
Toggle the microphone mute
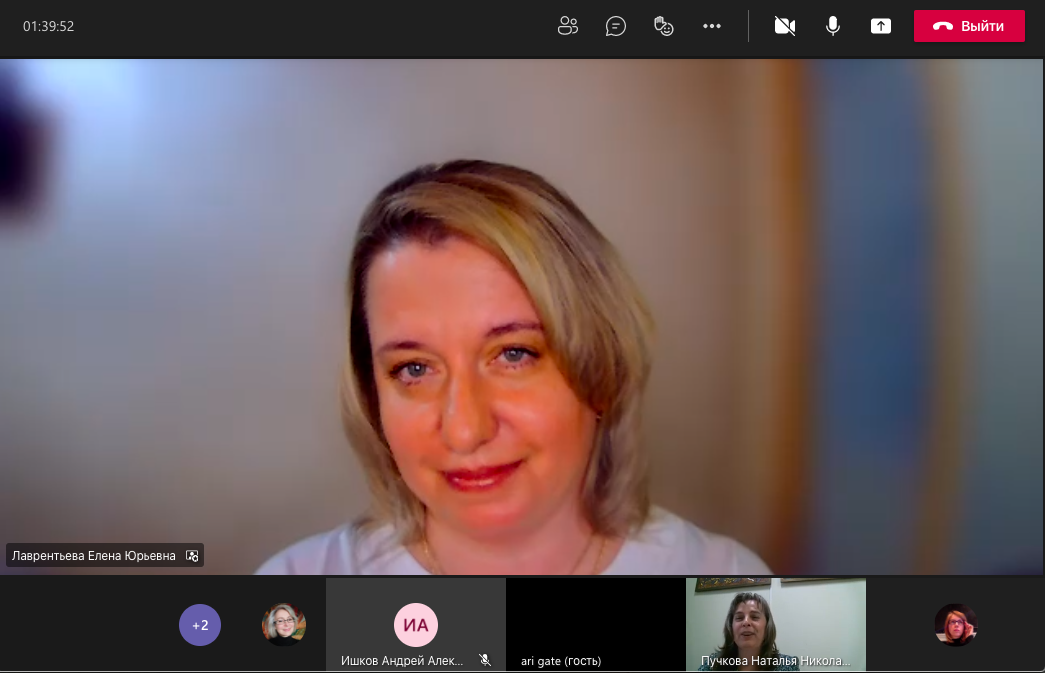(x=833, y=26)
